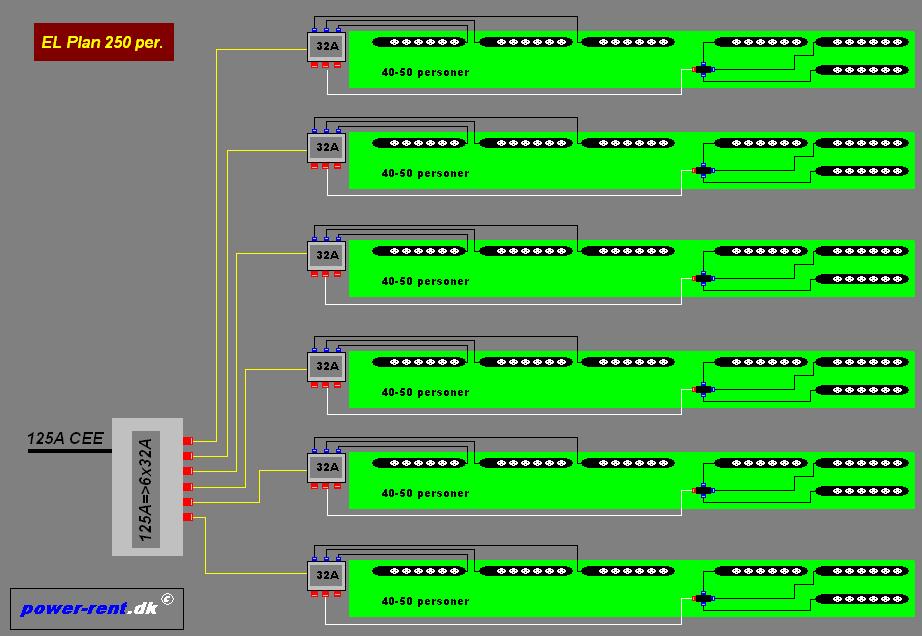Select the black splitter connector in the second row
The width and height of the screenshot is (922, 636).
pos(703,170)
